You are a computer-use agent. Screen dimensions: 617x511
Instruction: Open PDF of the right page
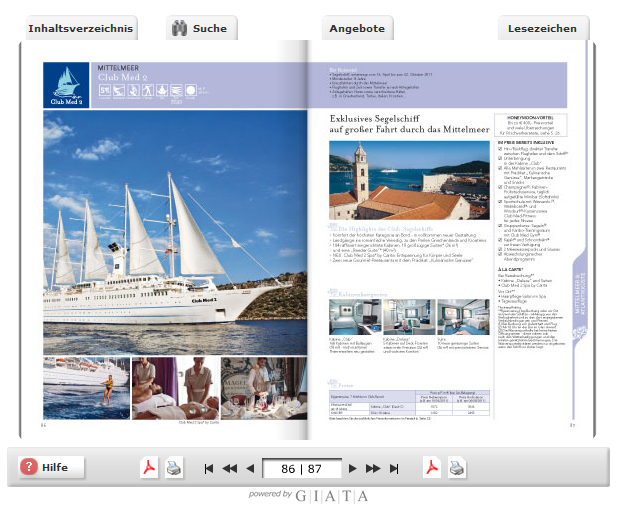[x=433, y=467]
